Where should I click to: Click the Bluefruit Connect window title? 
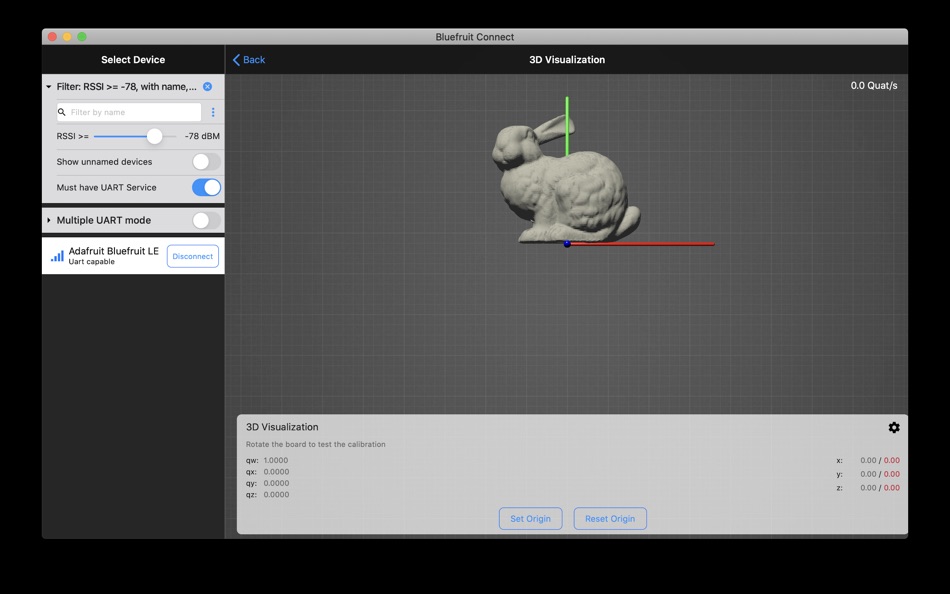(475, 37)
